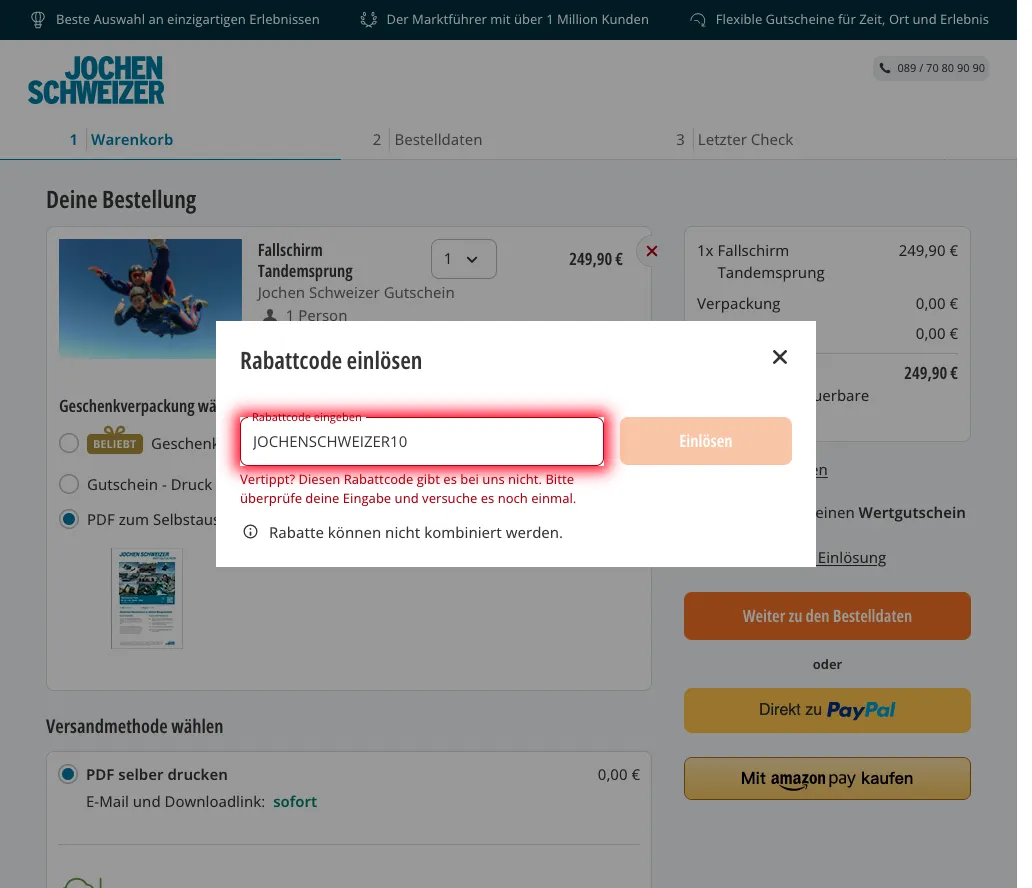Image resolution: width=1032 pixels, height=888 pixels.
Task: Click the icon beside Flexible Gutscheine text
Action: [698, 20]
